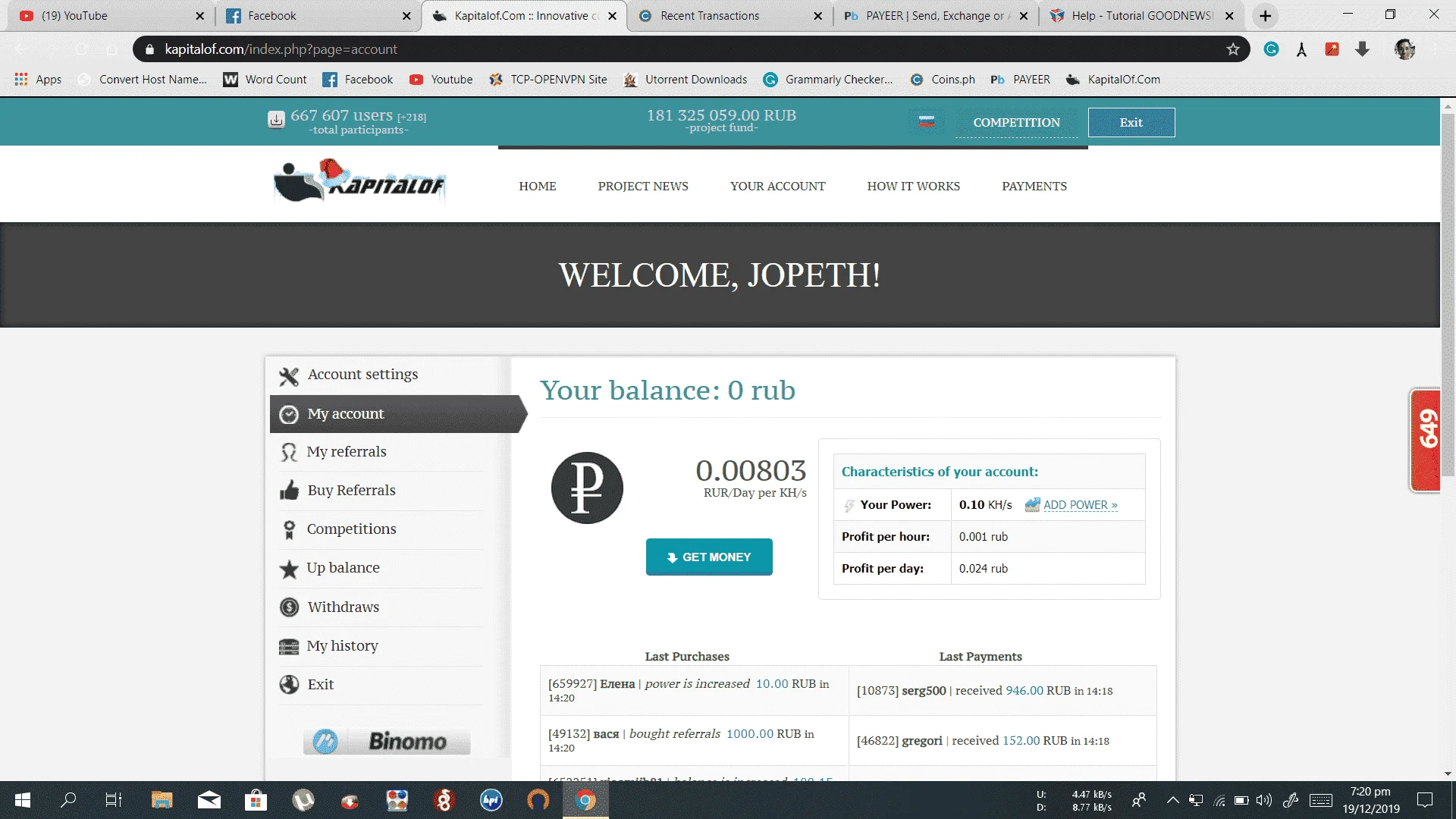
Task: Open YOUR ACCOUNT in the navigation
Action: pos(777,186)
